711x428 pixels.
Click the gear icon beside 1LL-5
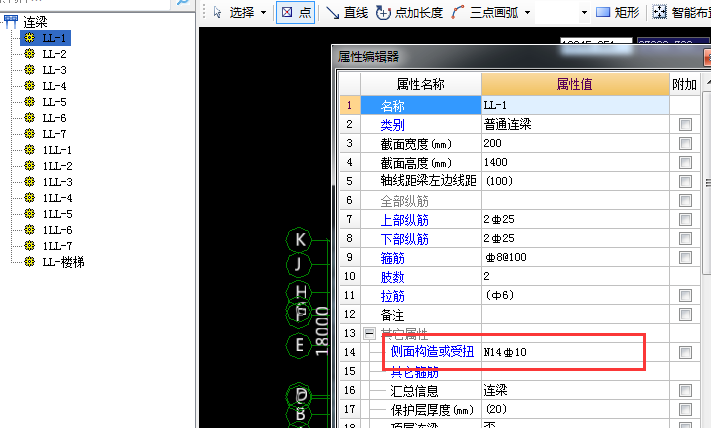click(x=29, y=214)
